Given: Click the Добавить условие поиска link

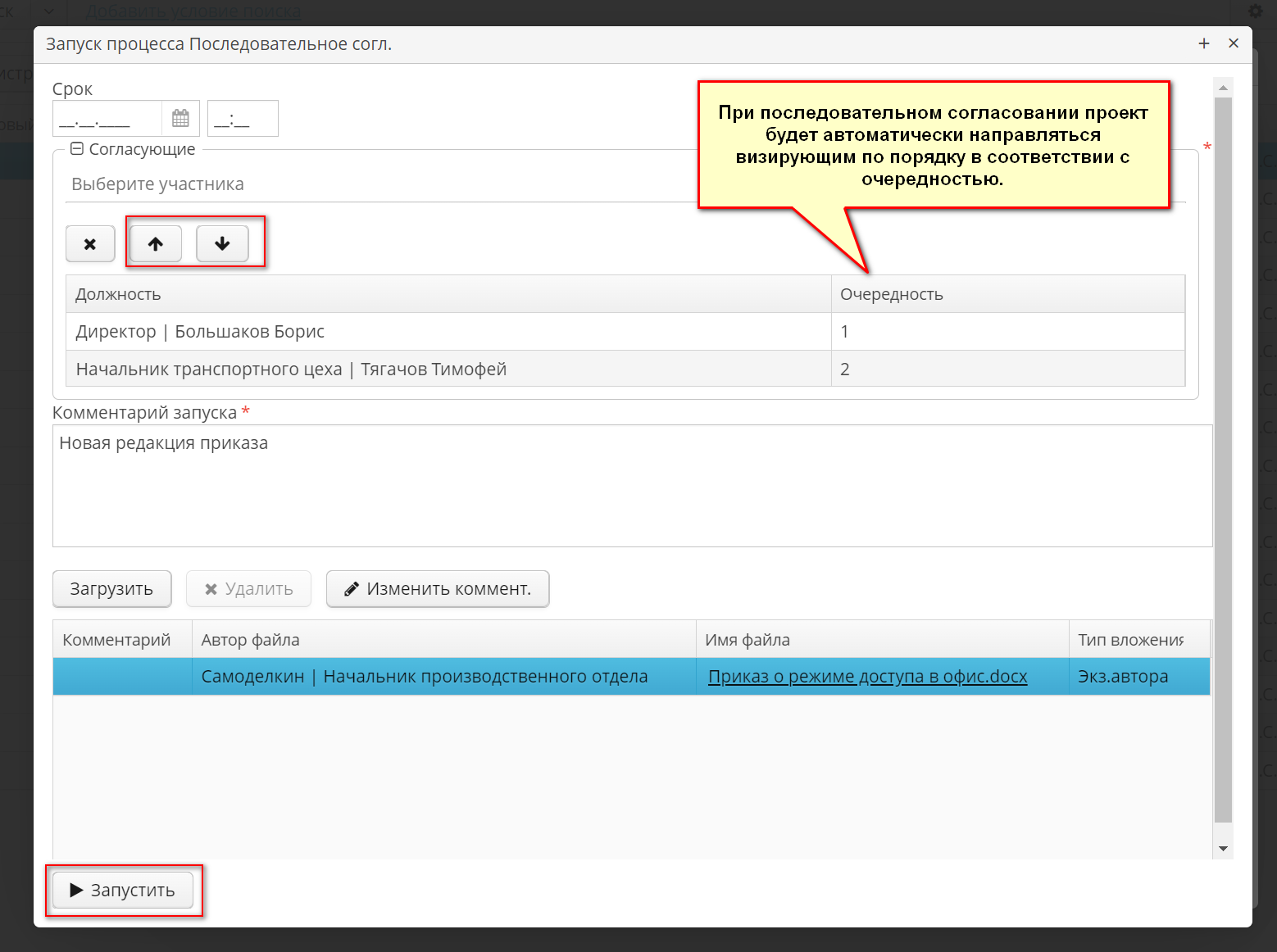Looking at the screenshot, I should pos(193,11).
